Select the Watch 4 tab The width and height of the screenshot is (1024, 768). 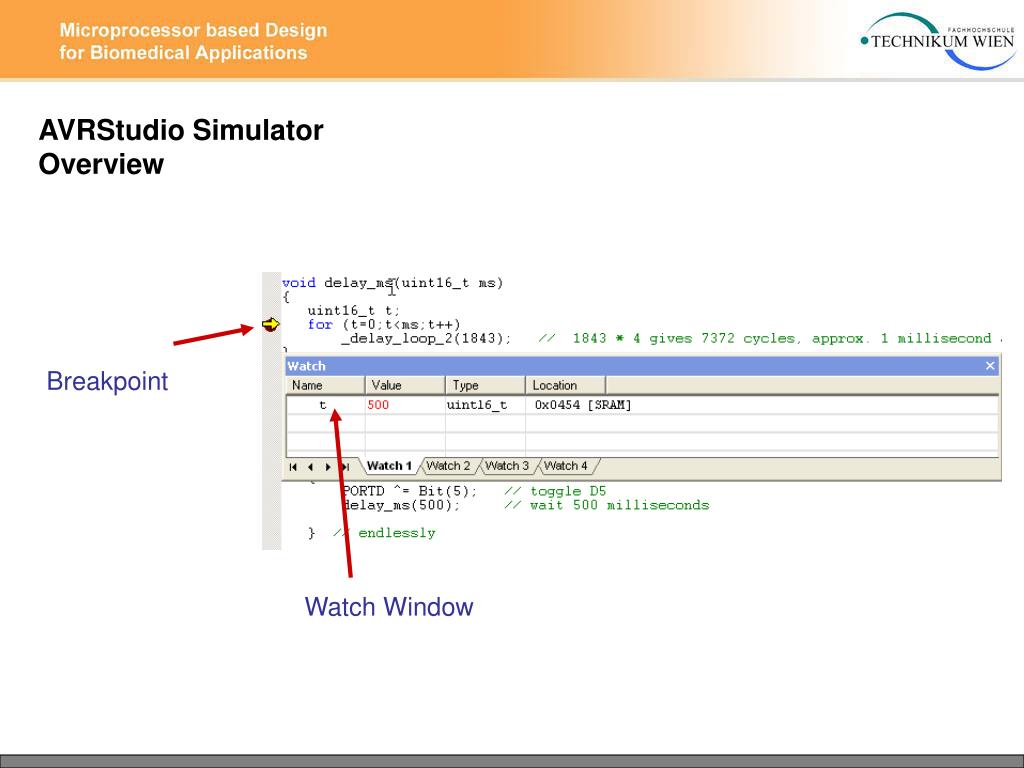[x=566, y=466]
